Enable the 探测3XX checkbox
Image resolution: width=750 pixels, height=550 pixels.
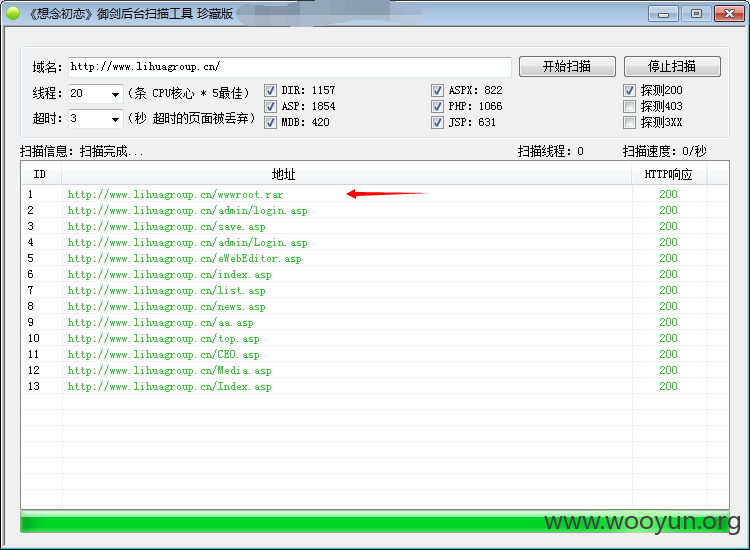[x=629, y=122]
